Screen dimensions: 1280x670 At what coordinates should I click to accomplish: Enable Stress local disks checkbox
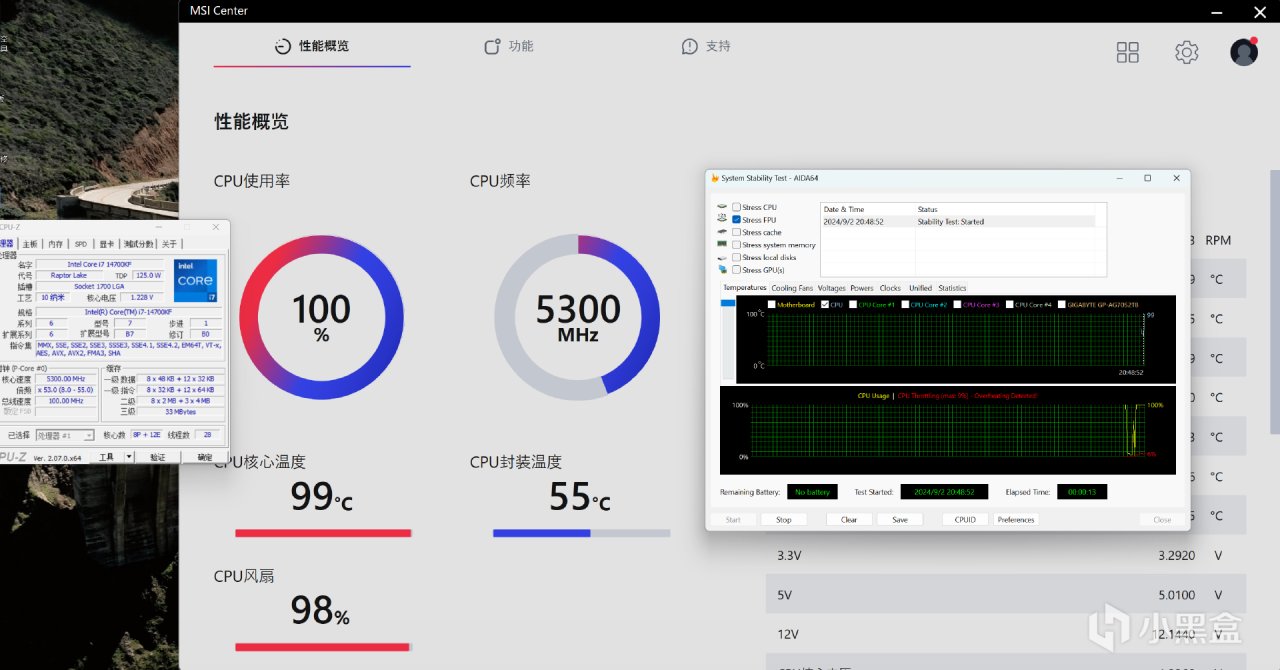click(x=737, y=257)
